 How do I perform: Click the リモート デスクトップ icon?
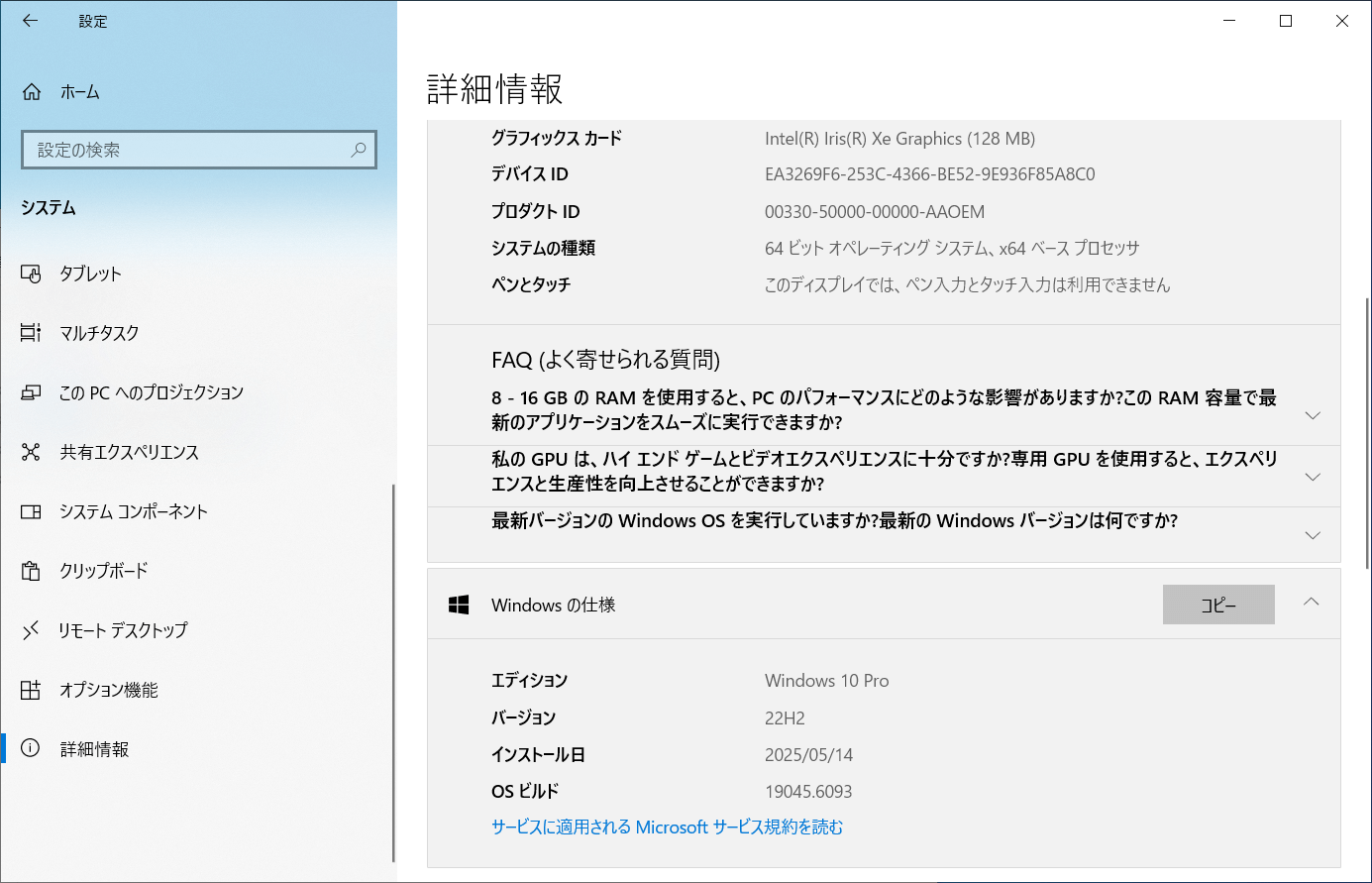click(x=31, y=630)
